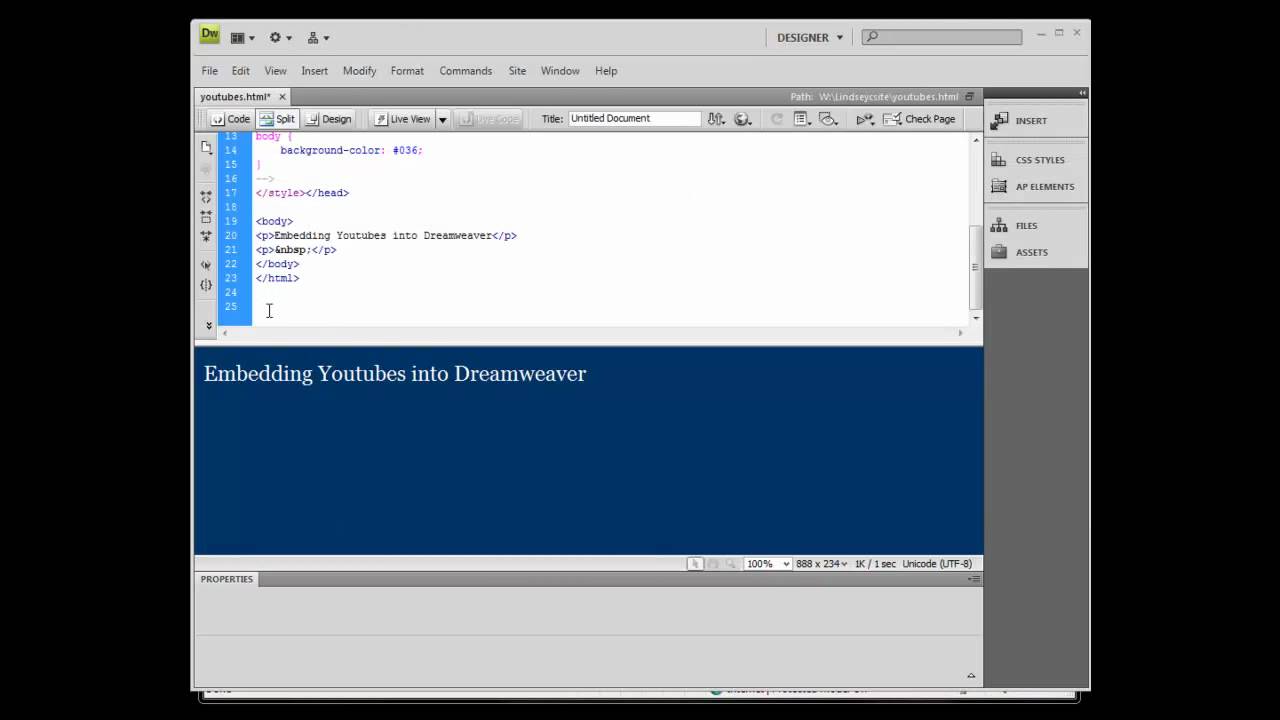Open the Modify menu
The height and width of the screenshot is (720, 1280).
(359, 71)
